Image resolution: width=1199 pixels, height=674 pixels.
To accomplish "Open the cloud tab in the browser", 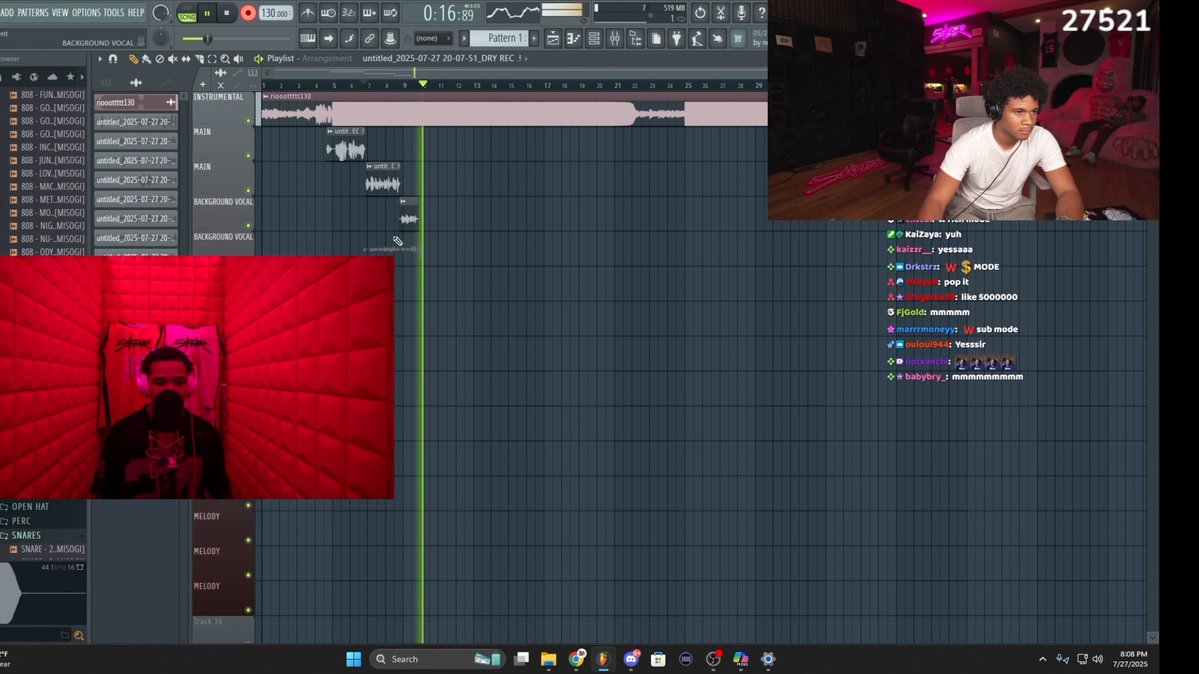I will [x=52, y=77].
